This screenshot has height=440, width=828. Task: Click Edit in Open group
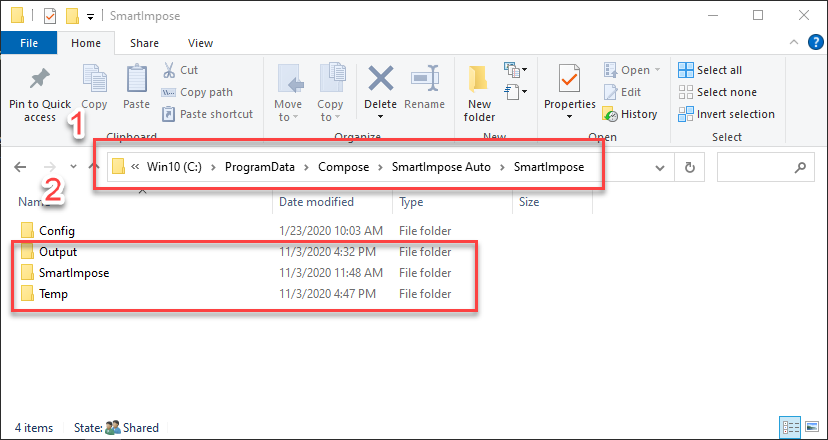[622, 92]
